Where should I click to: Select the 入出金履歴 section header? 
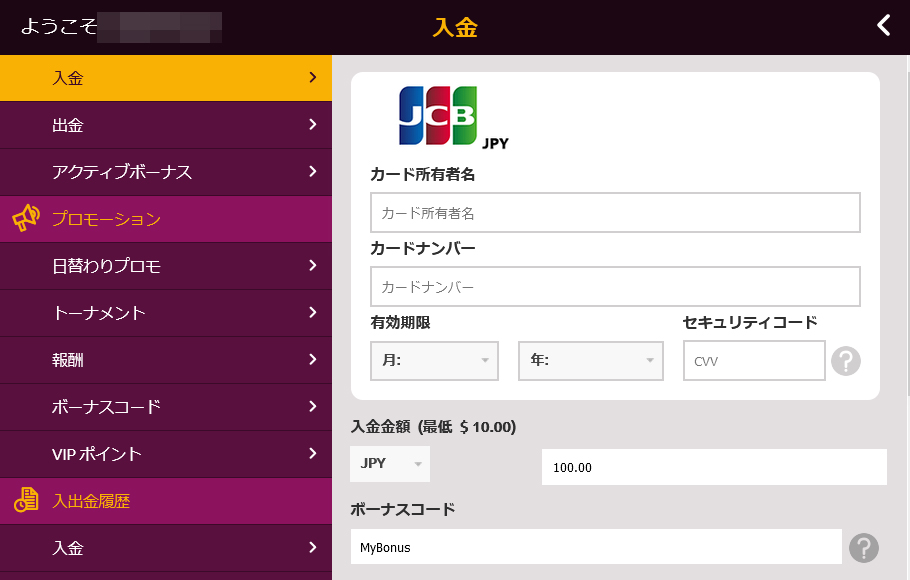click(x=166, y=501)
